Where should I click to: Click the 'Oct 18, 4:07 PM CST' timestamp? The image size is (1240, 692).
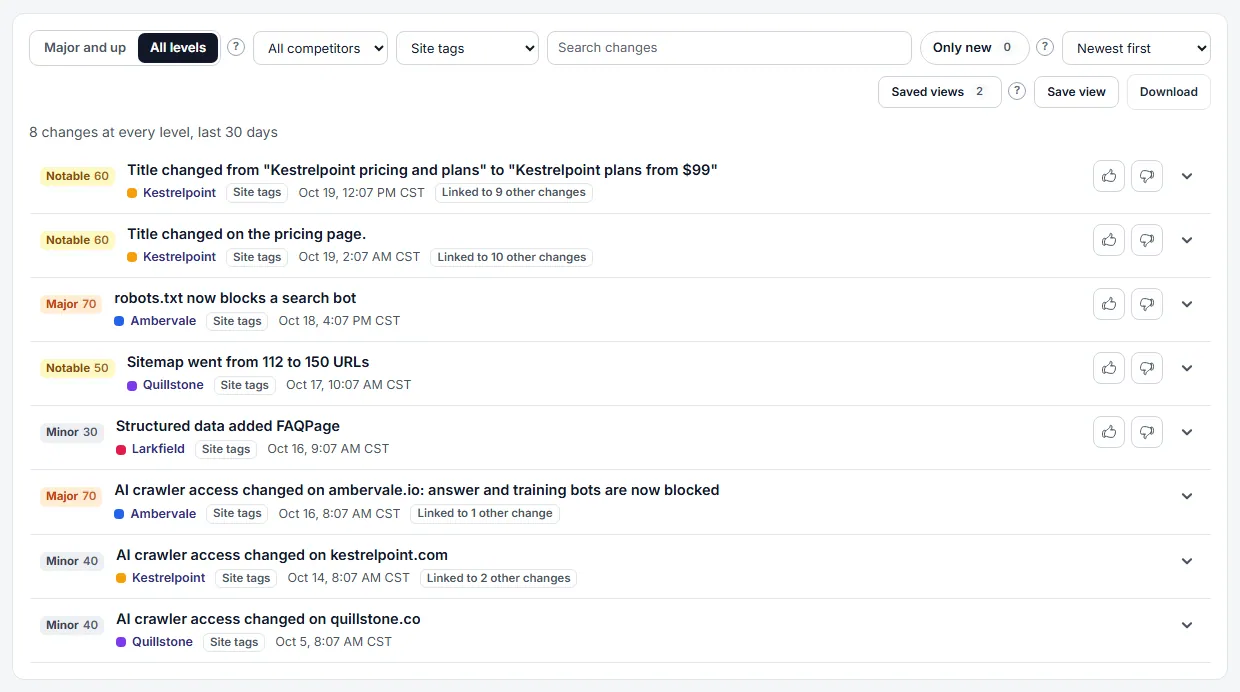pyautogui.click(x=339, y=321)
